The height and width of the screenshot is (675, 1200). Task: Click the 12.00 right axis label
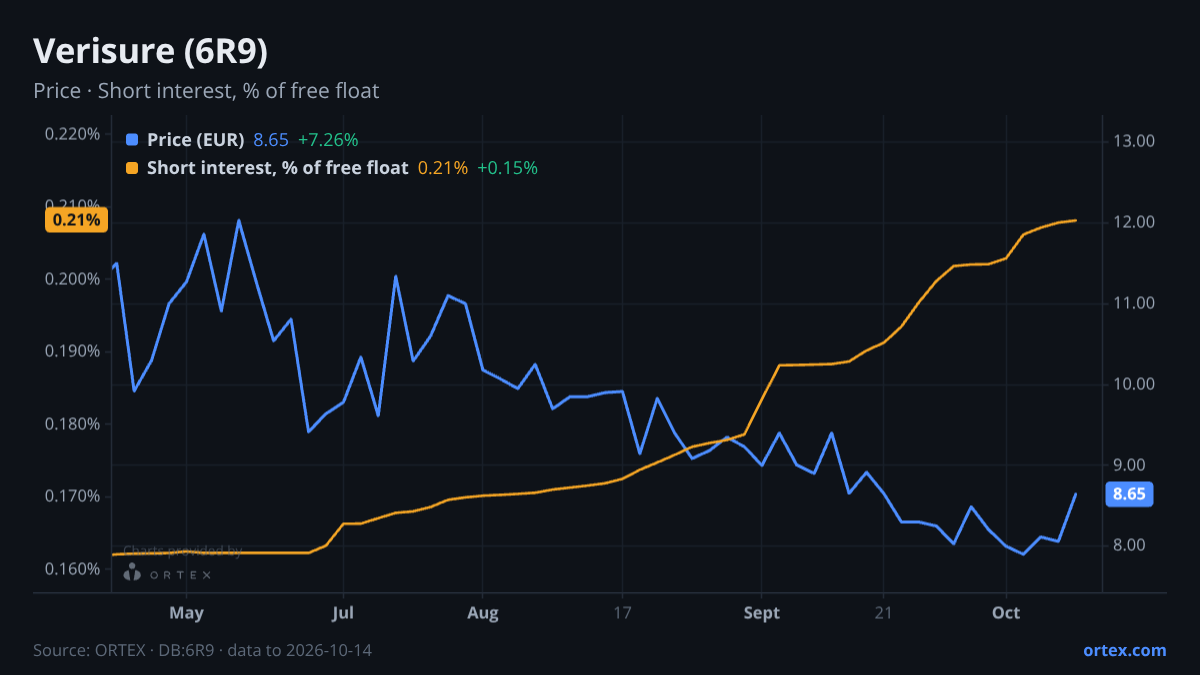point(1133,222)
